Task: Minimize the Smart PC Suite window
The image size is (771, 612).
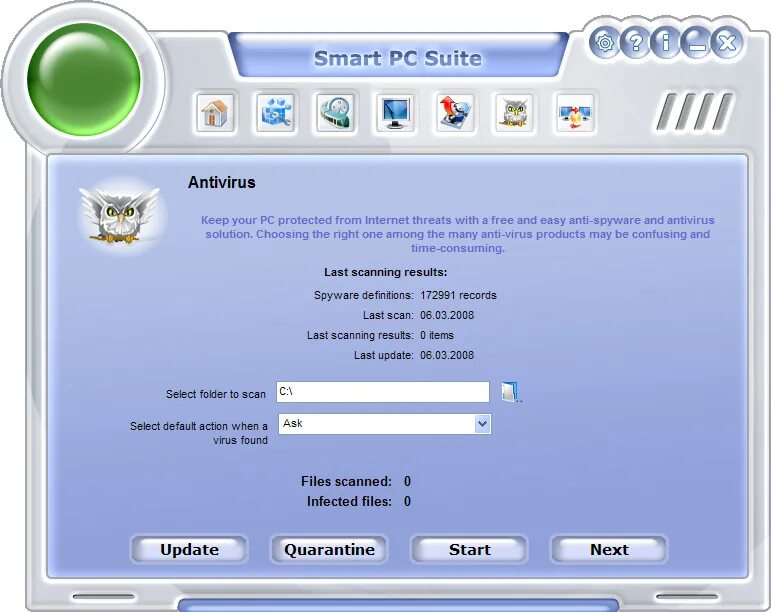Action: 696,43
